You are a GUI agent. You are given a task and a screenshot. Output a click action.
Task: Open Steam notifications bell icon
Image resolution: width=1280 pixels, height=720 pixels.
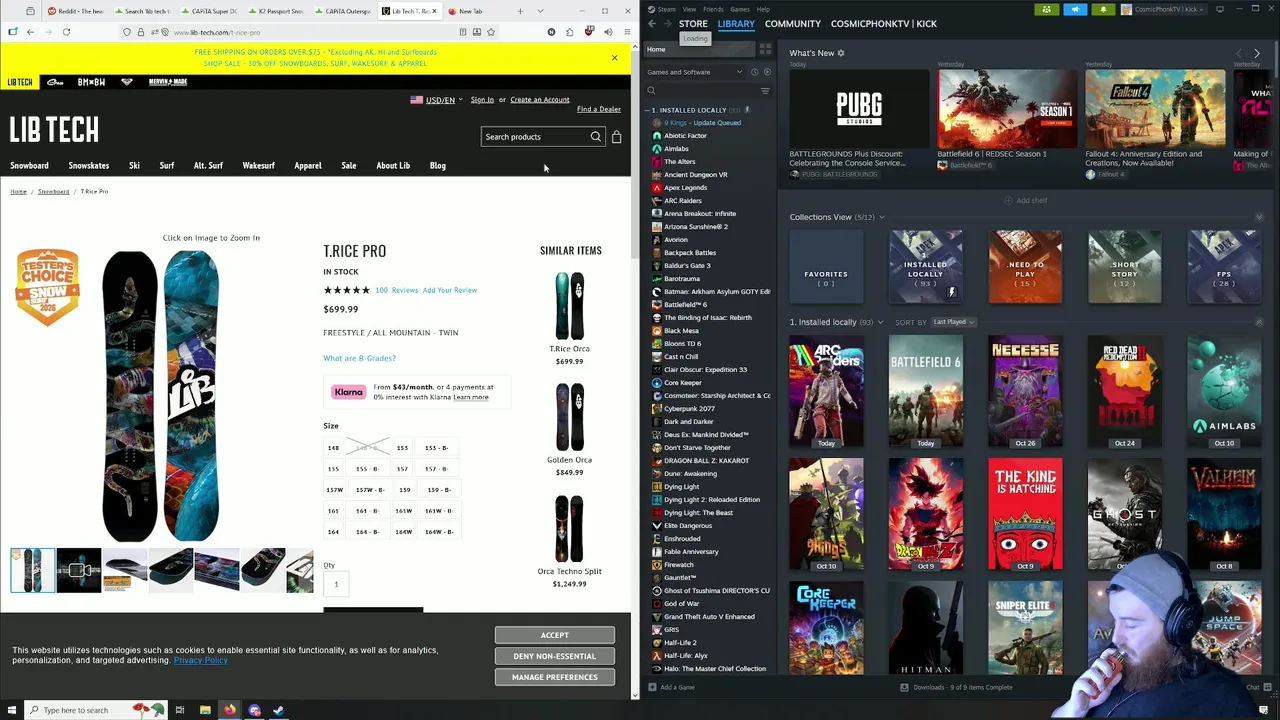[x=1103, y=9]
